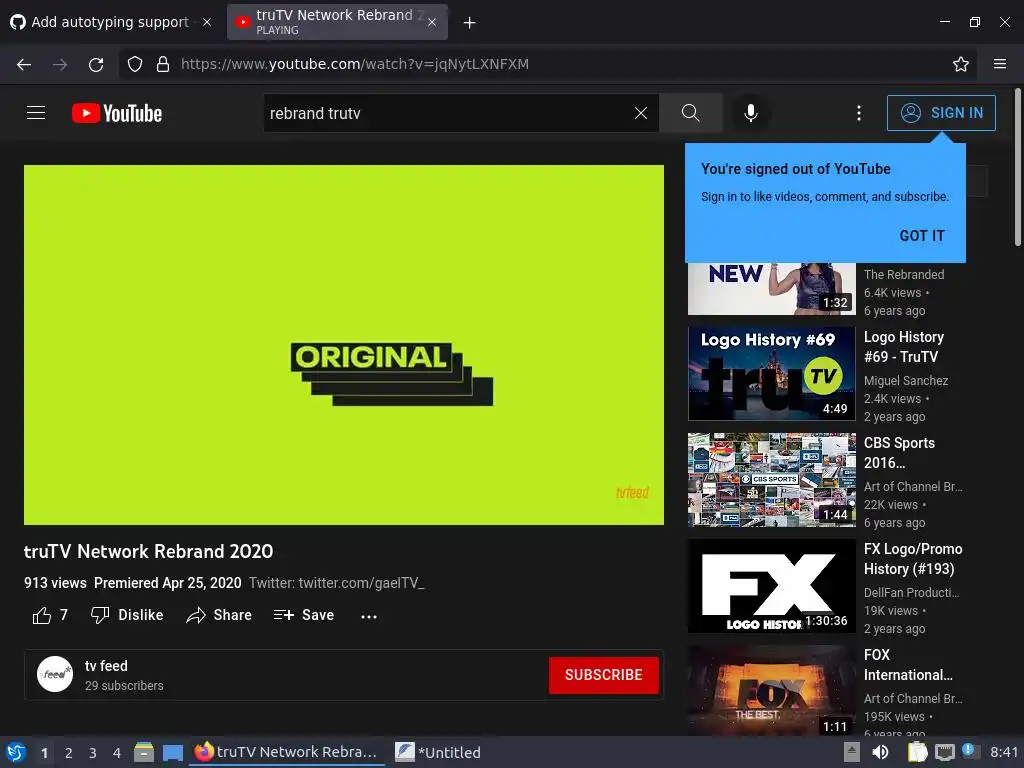Screen dimensions: 1024x768
Task: Open the system start menu icon in taskbar
Action: pyautogui.click(x=16, y=752)
